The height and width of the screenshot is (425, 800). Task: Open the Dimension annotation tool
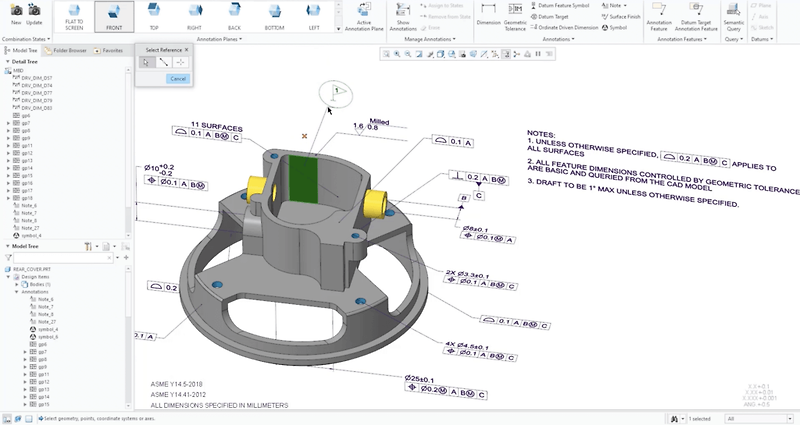point(488,15)
